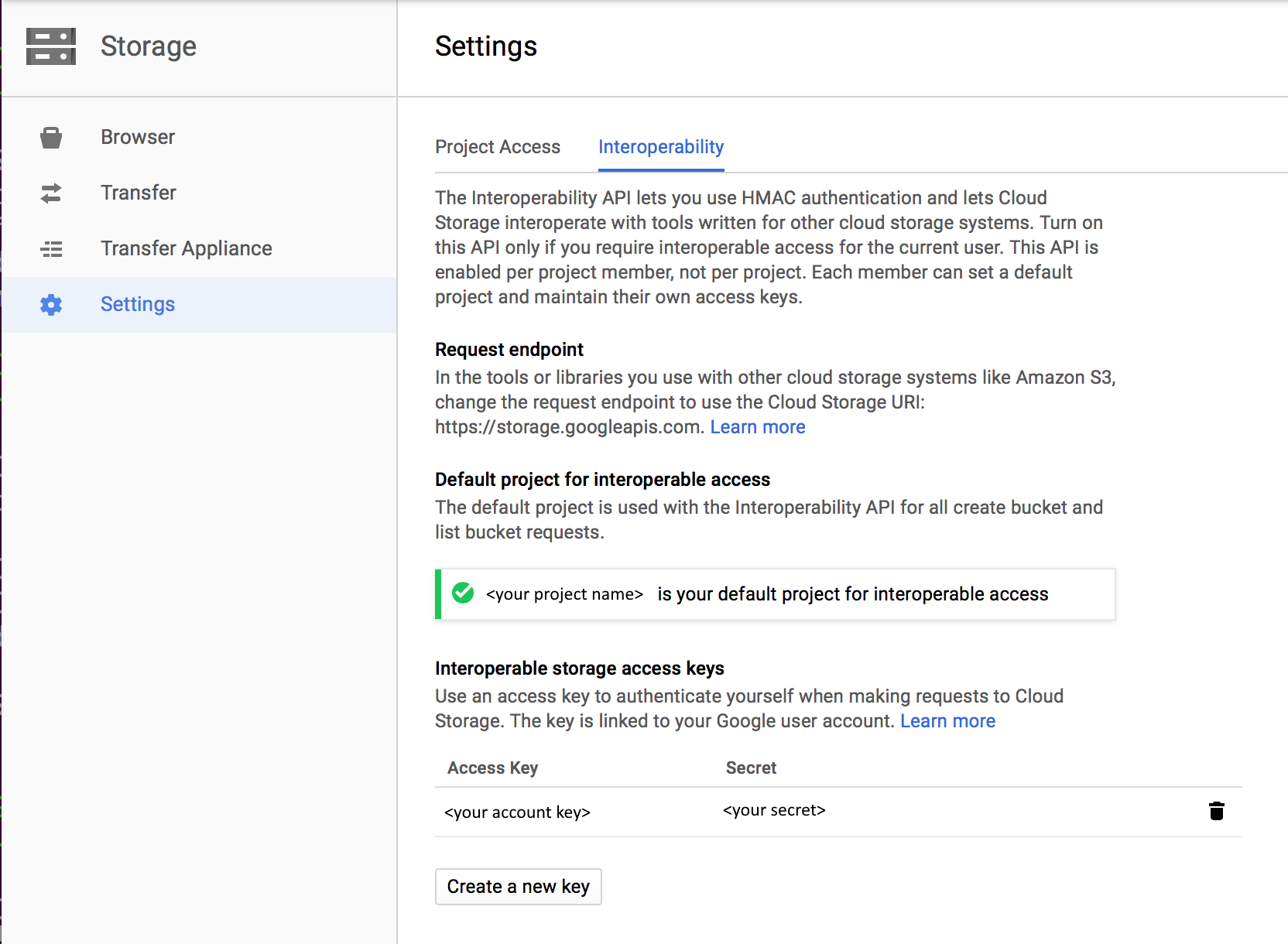
Task: Select Browser in the sidebar
Action: (x=137, y=137)
